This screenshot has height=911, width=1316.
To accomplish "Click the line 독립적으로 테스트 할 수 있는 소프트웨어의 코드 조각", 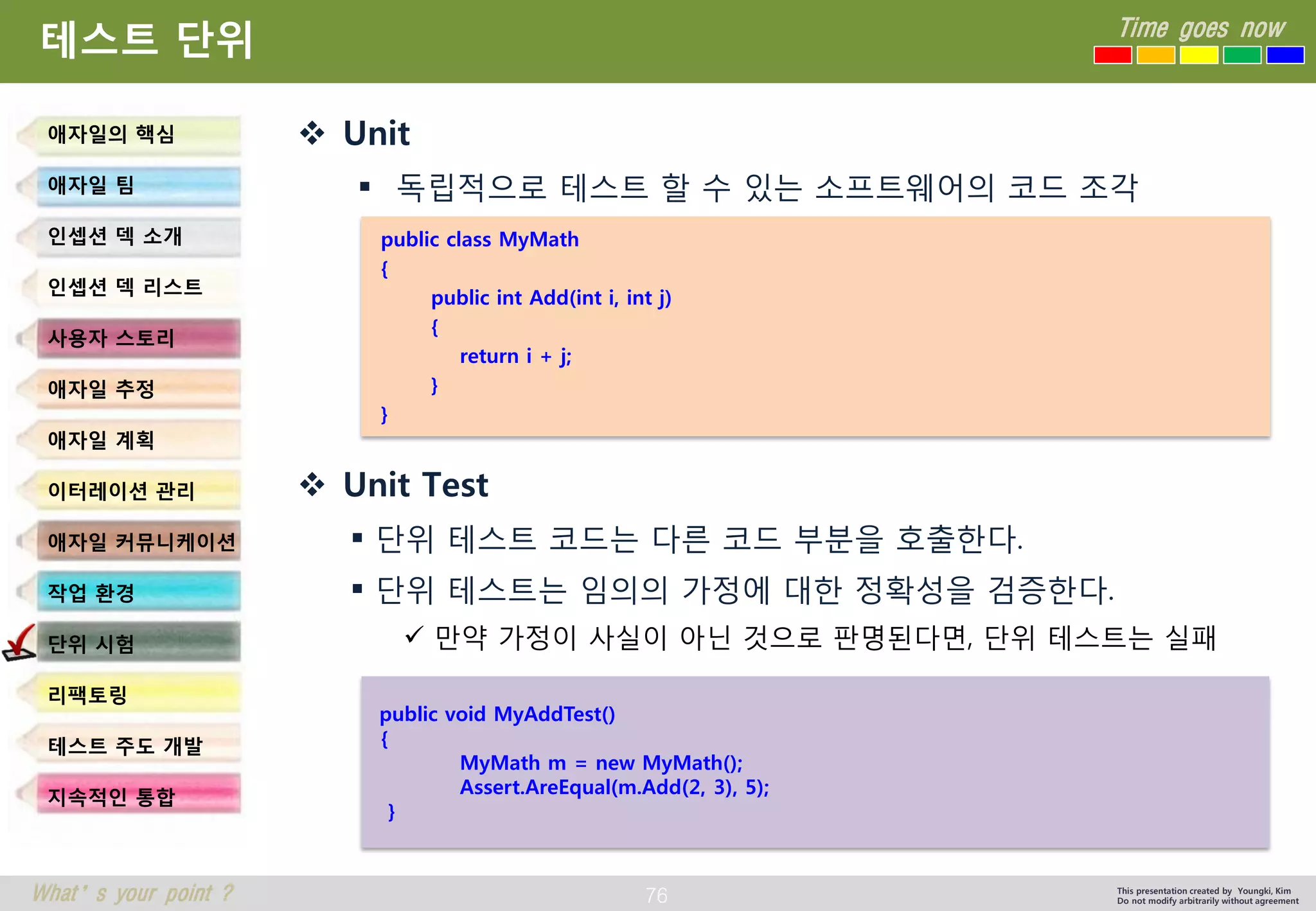I will (x=767, y=188).
